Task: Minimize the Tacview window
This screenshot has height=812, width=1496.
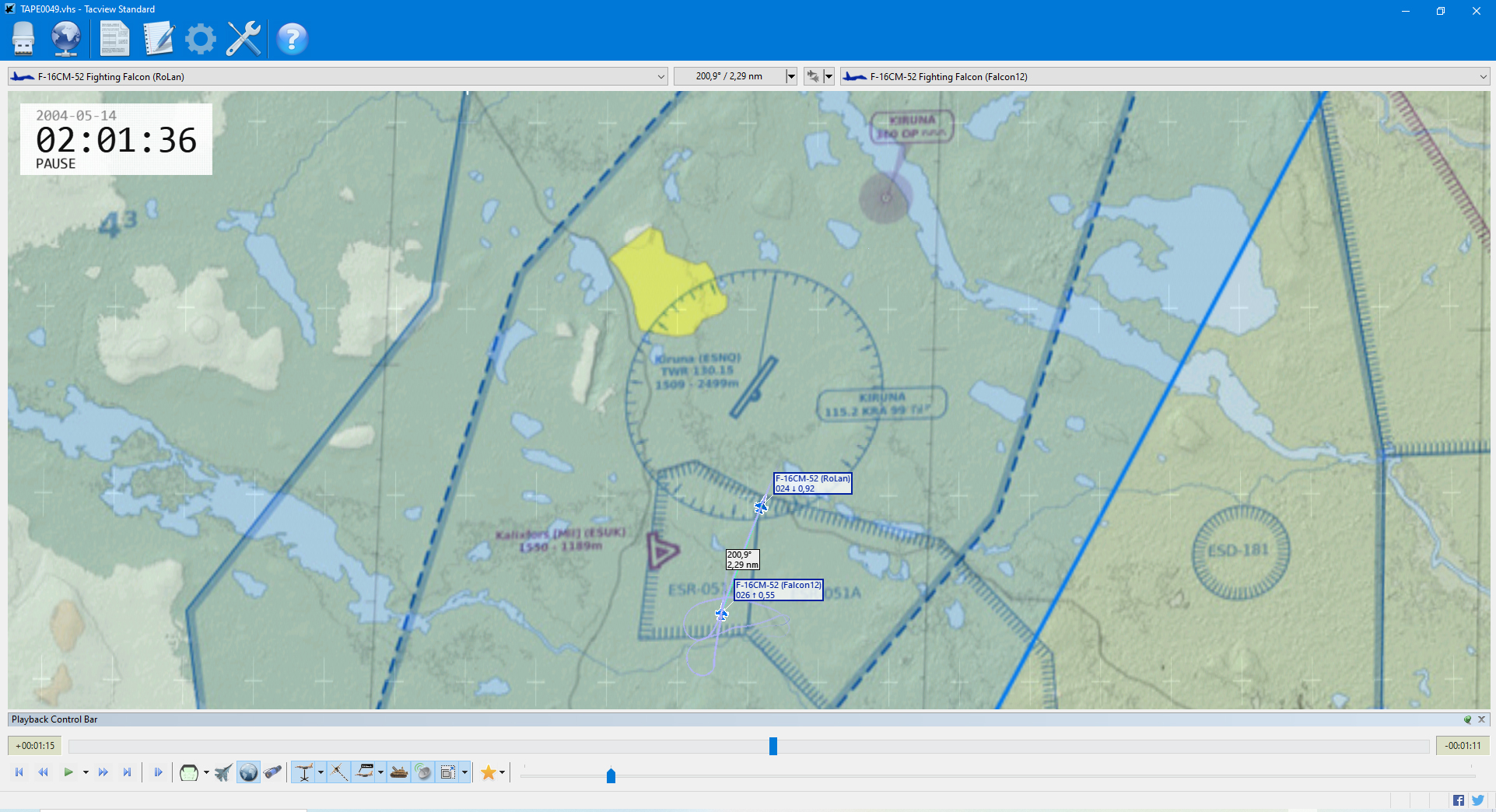Action: 1406,10
